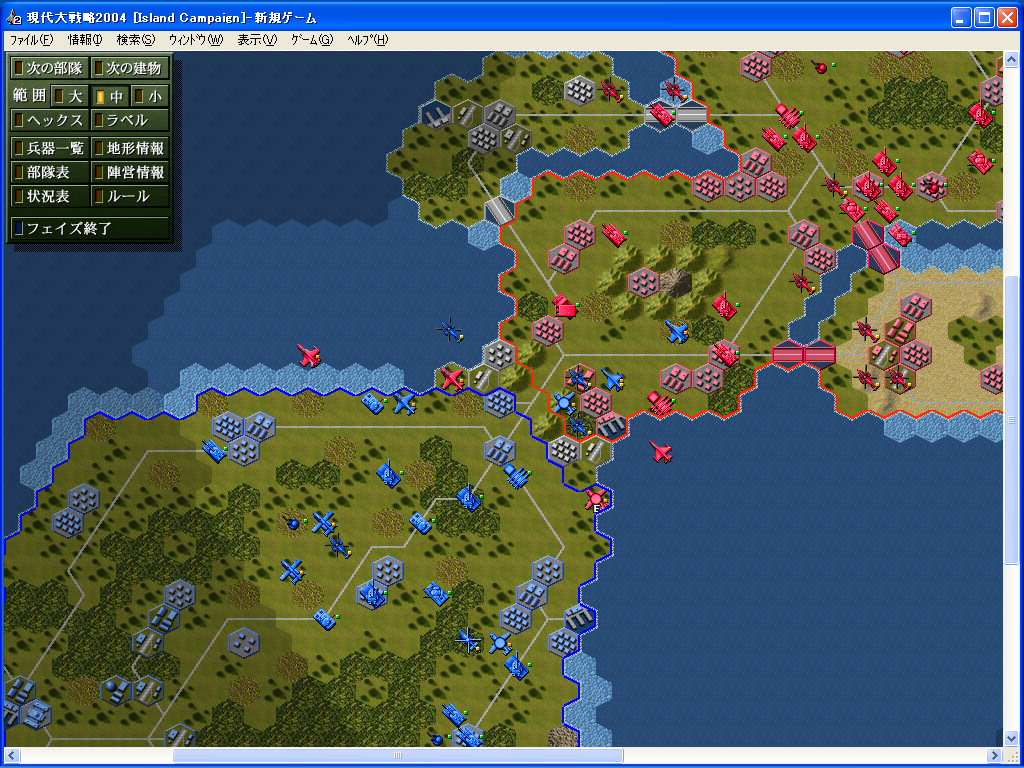This screenshot has height=768, width=1024.
Task: Select red helicopter on shallows above the gray bridge
Action: pos(673,89)
